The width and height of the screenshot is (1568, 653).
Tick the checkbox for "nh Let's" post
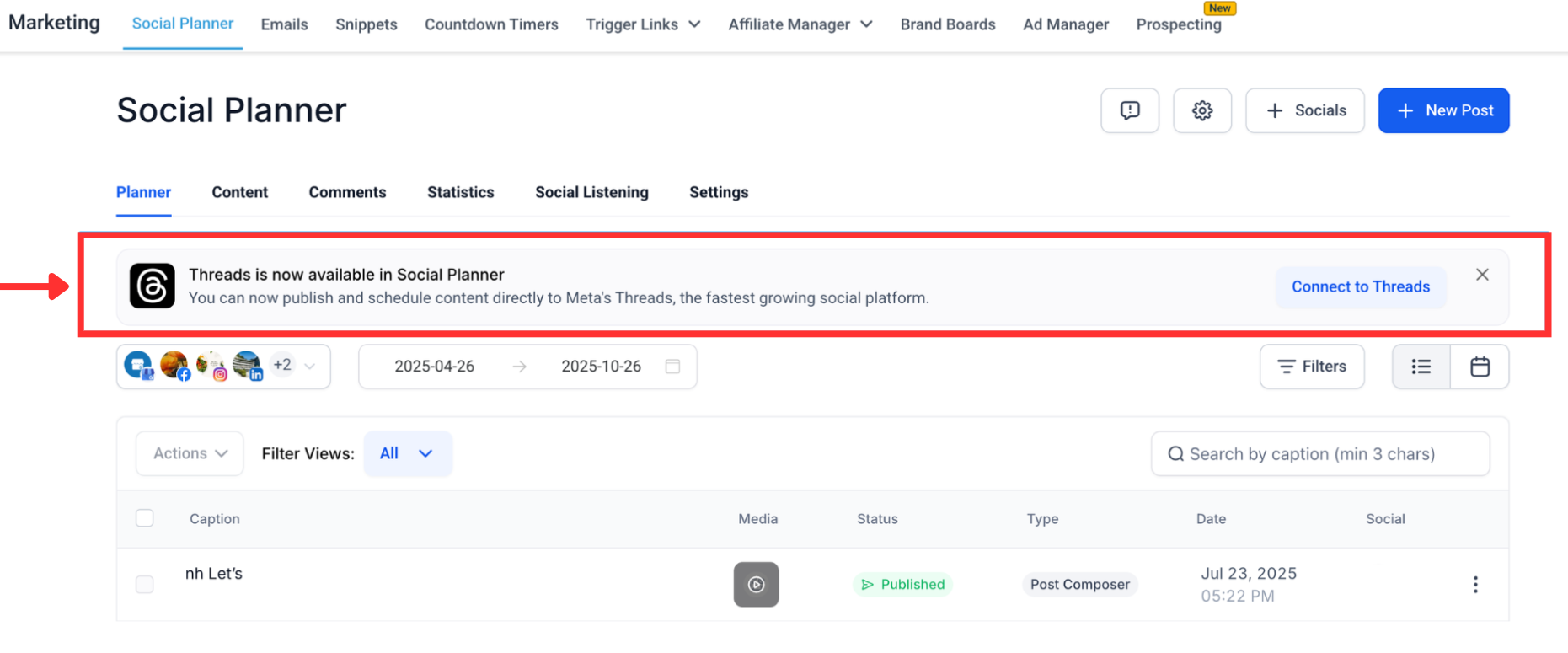[x=145, y=585]
